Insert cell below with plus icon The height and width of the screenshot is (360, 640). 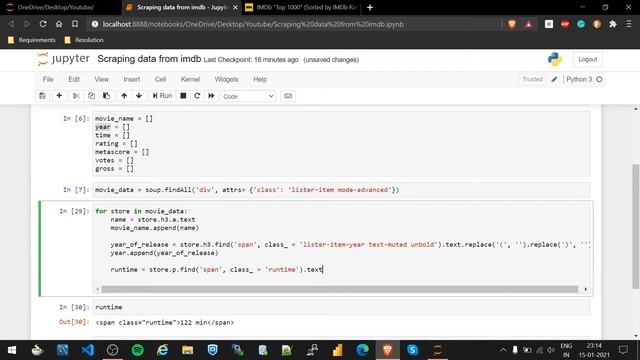(59, 96)
